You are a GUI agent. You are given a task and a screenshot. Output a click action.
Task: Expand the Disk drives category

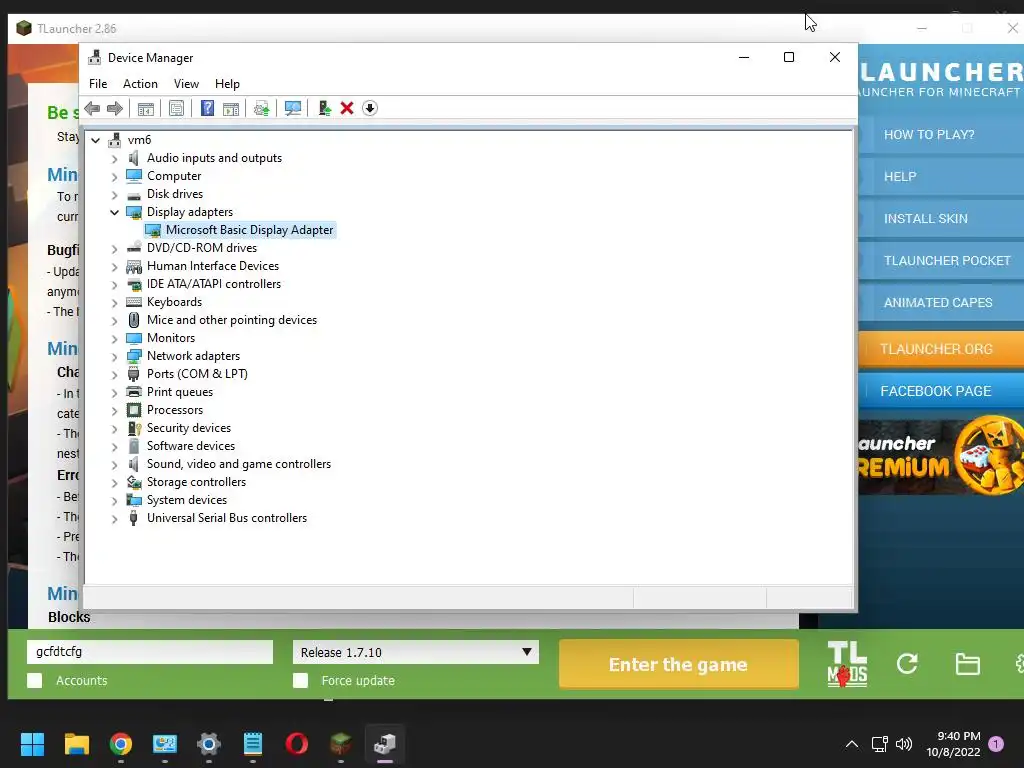tap(114, 195)
